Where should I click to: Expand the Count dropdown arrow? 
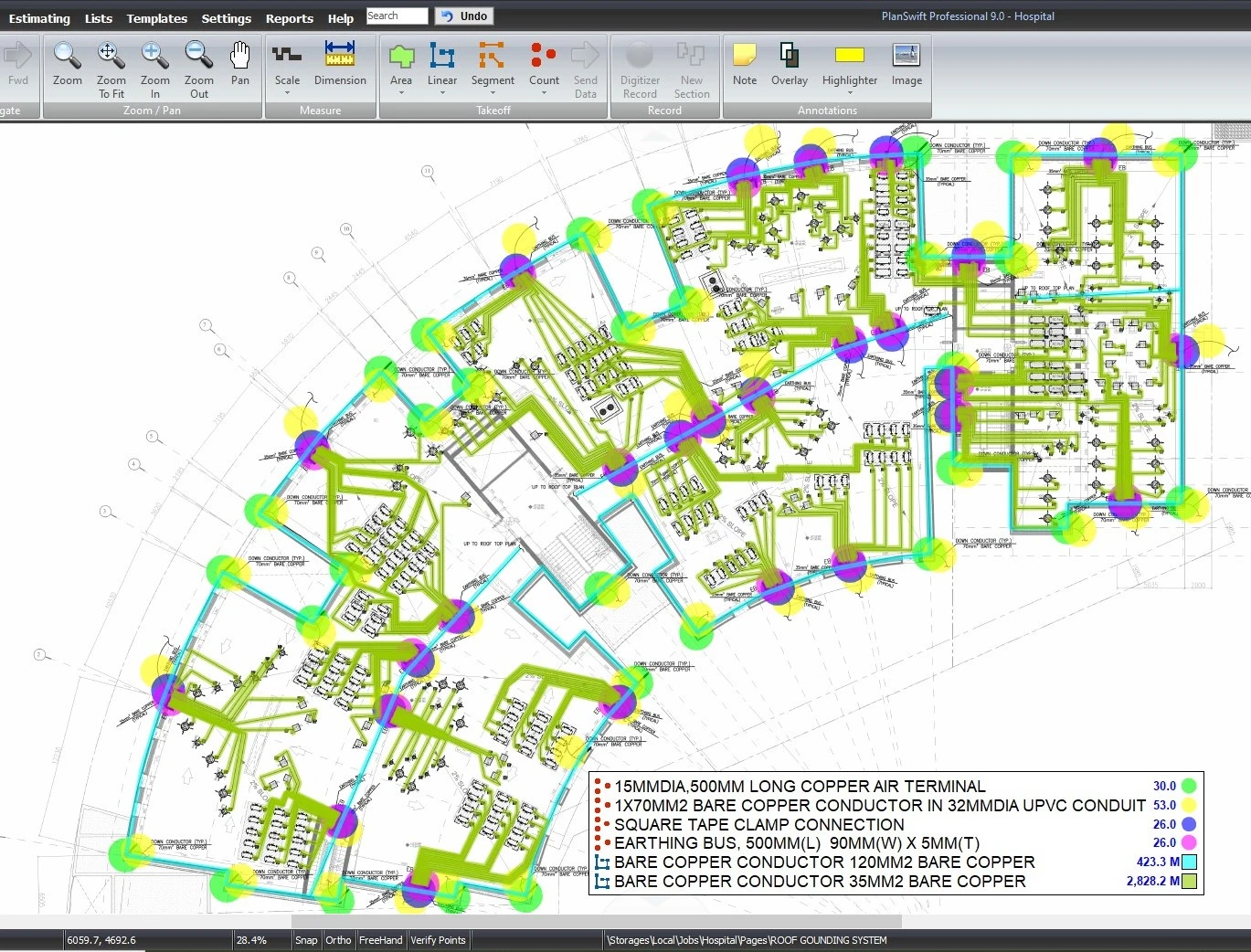click(544, 93)
